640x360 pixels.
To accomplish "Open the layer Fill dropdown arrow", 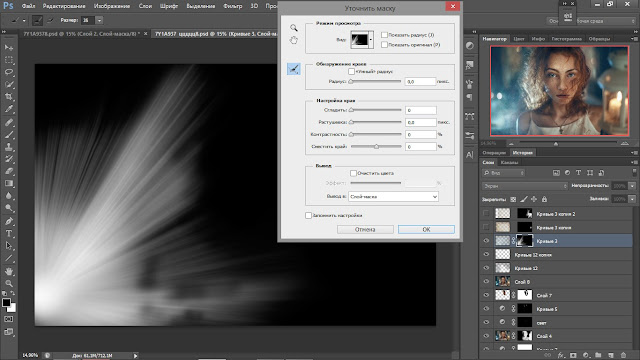I will point(632,199).
